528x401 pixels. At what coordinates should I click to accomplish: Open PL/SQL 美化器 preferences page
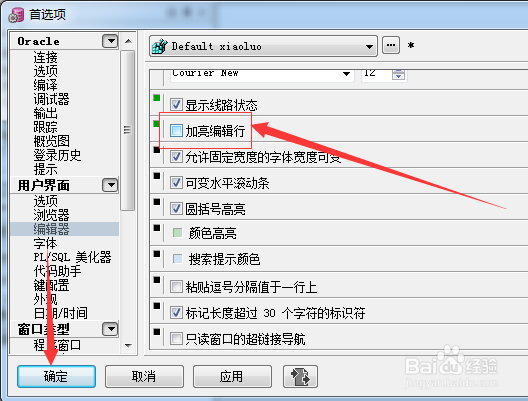[x=72, y=257]
